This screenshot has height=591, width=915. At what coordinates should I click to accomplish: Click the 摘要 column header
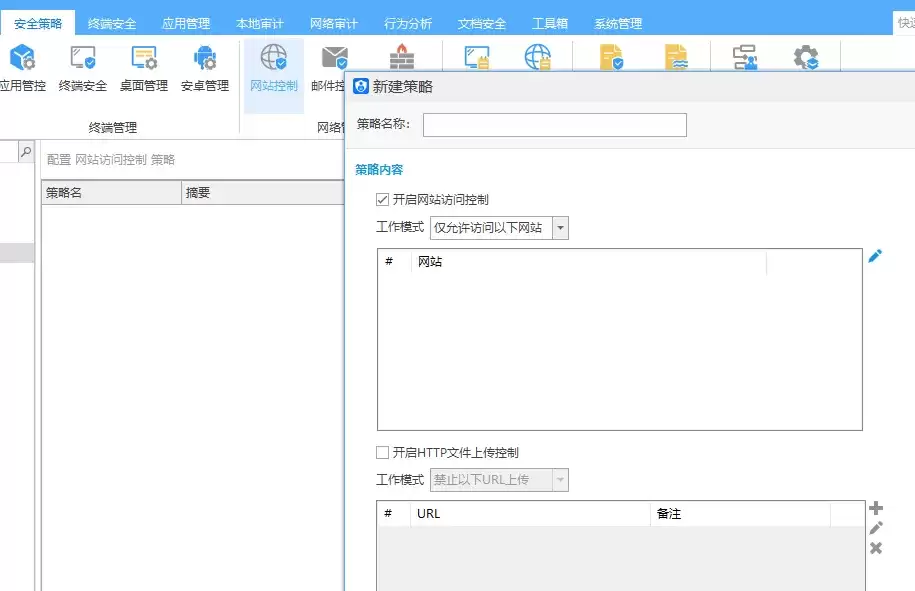tap(263, 193)
